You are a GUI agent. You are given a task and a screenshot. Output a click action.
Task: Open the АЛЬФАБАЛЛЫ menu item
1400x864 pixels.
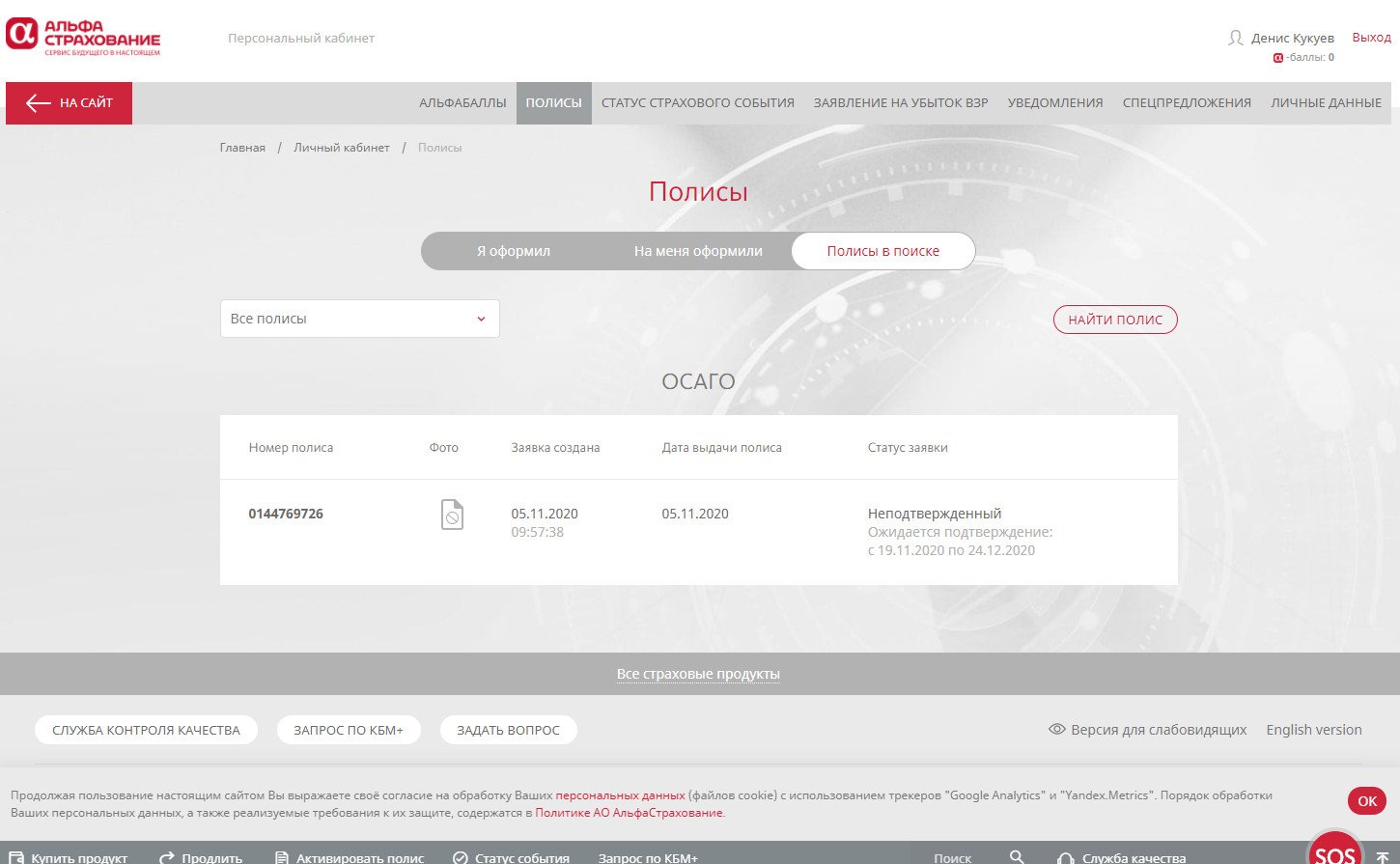[462, 103]
